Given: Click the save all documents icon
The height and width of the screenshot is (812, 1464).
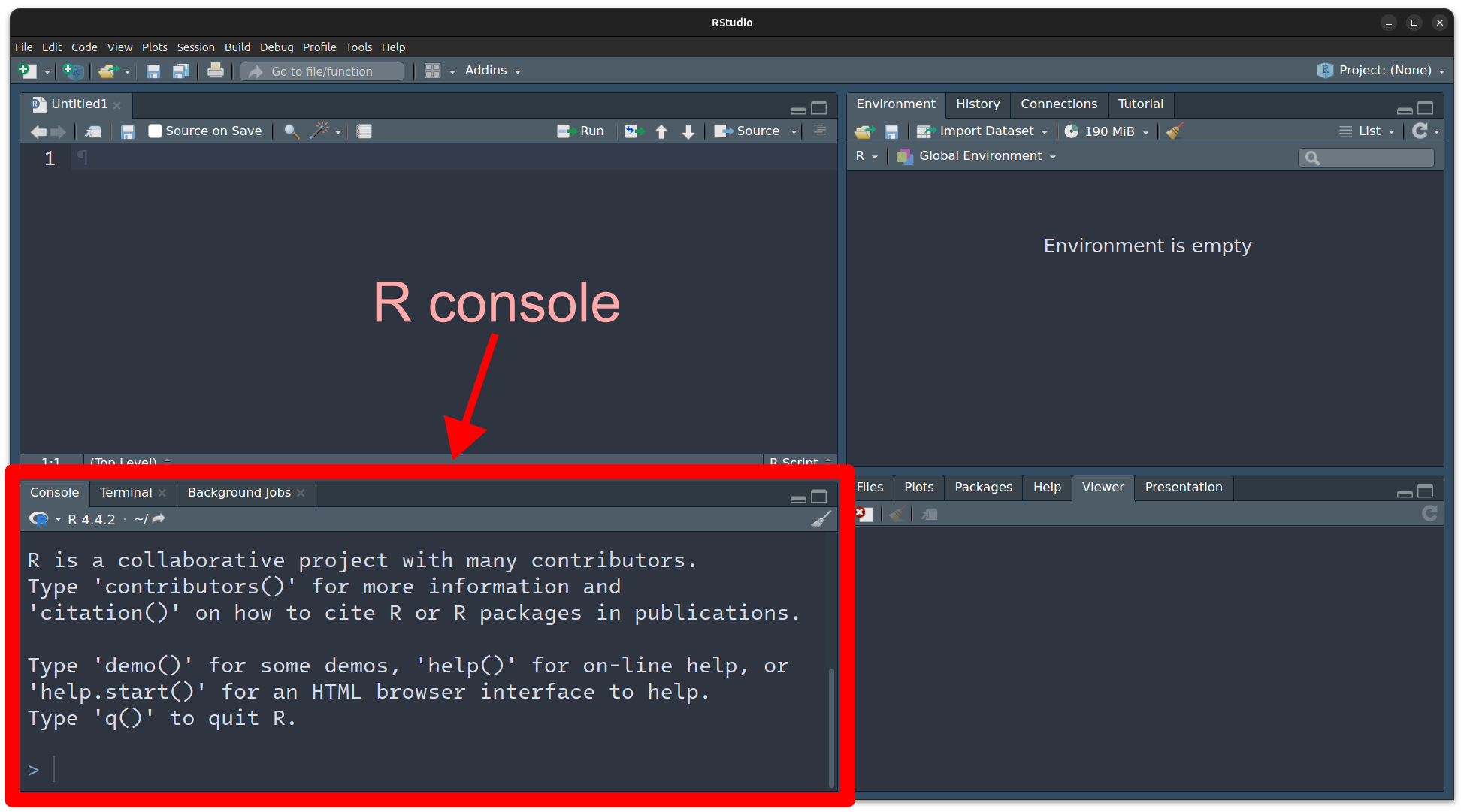Looking at the screenshot, I should 180,71.
